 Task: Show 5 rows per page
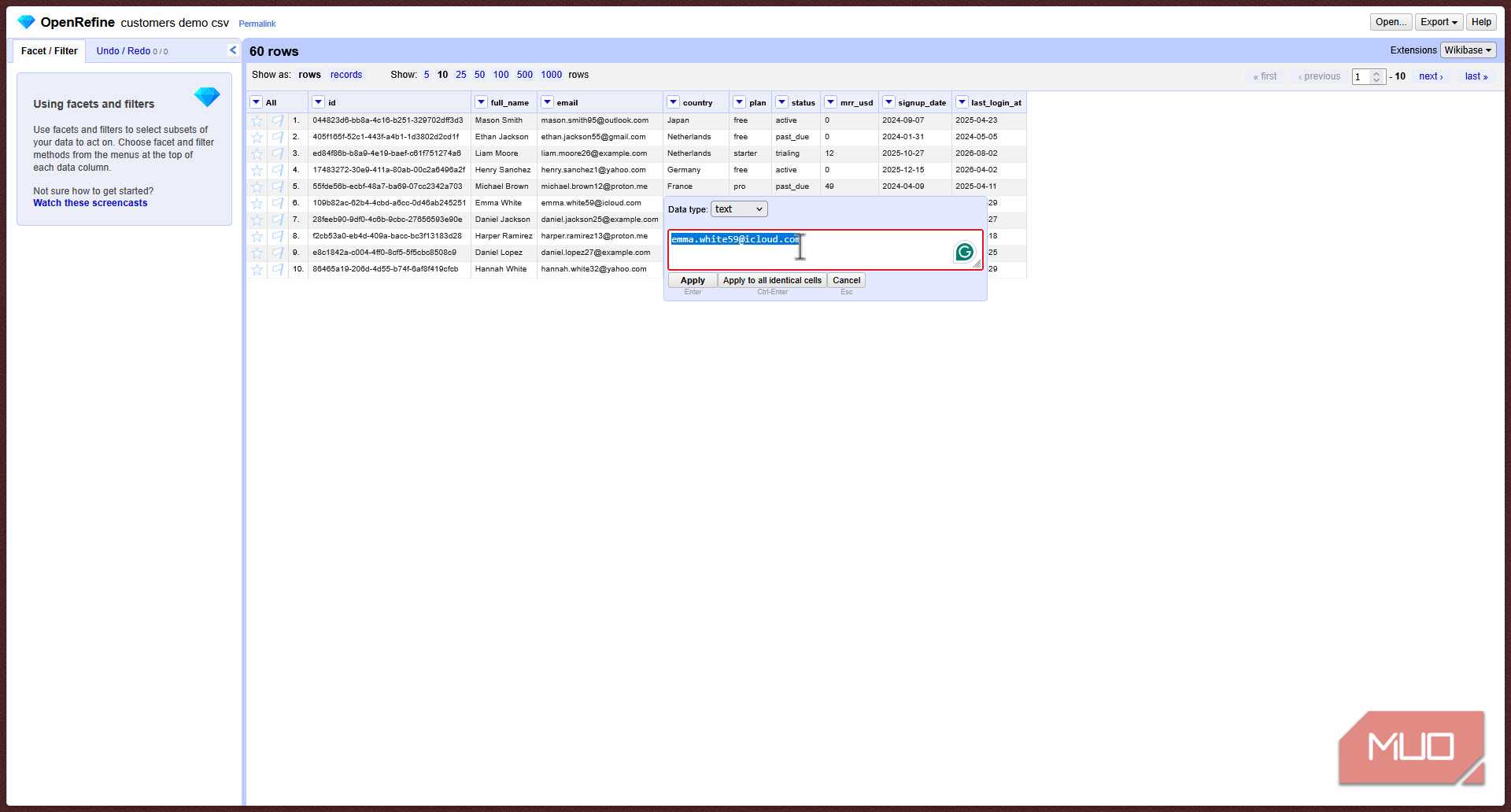427,75
